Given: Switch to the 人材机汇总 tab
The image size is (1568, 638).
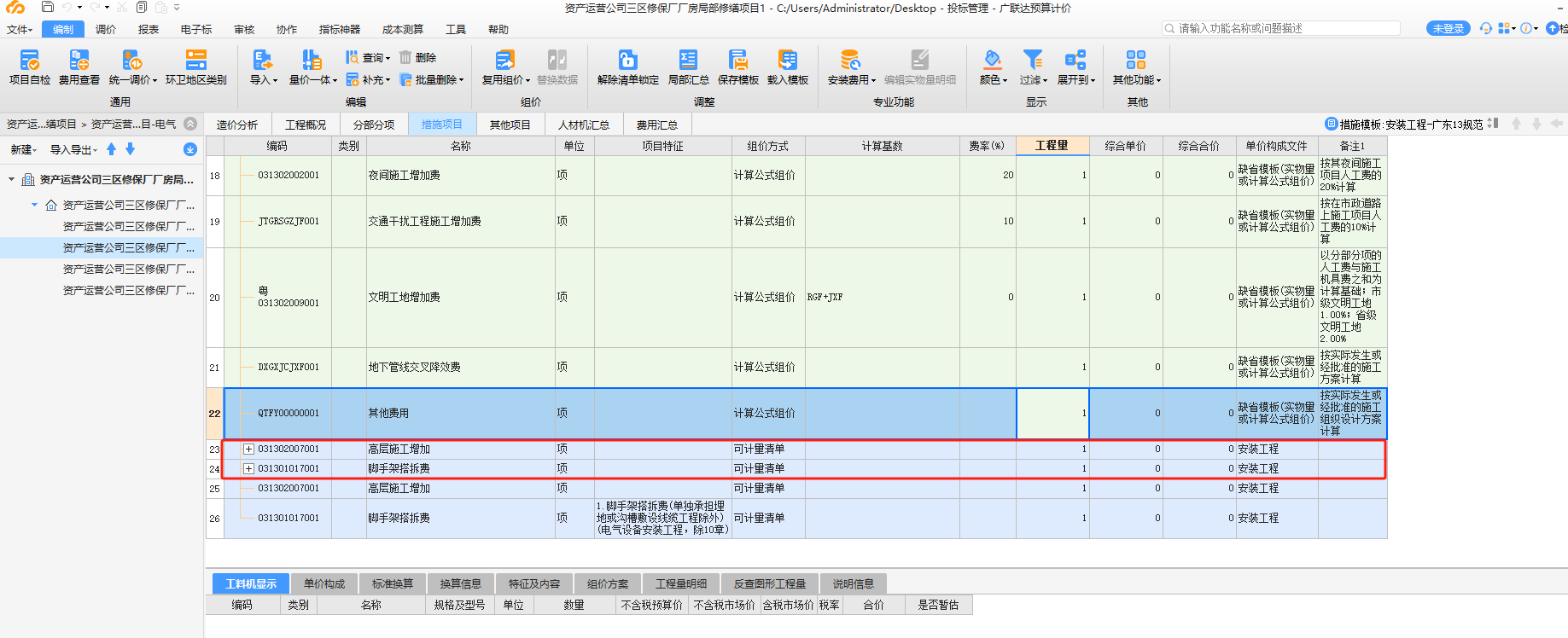Looking at the screenshot, I should click(x=584, y=125).
